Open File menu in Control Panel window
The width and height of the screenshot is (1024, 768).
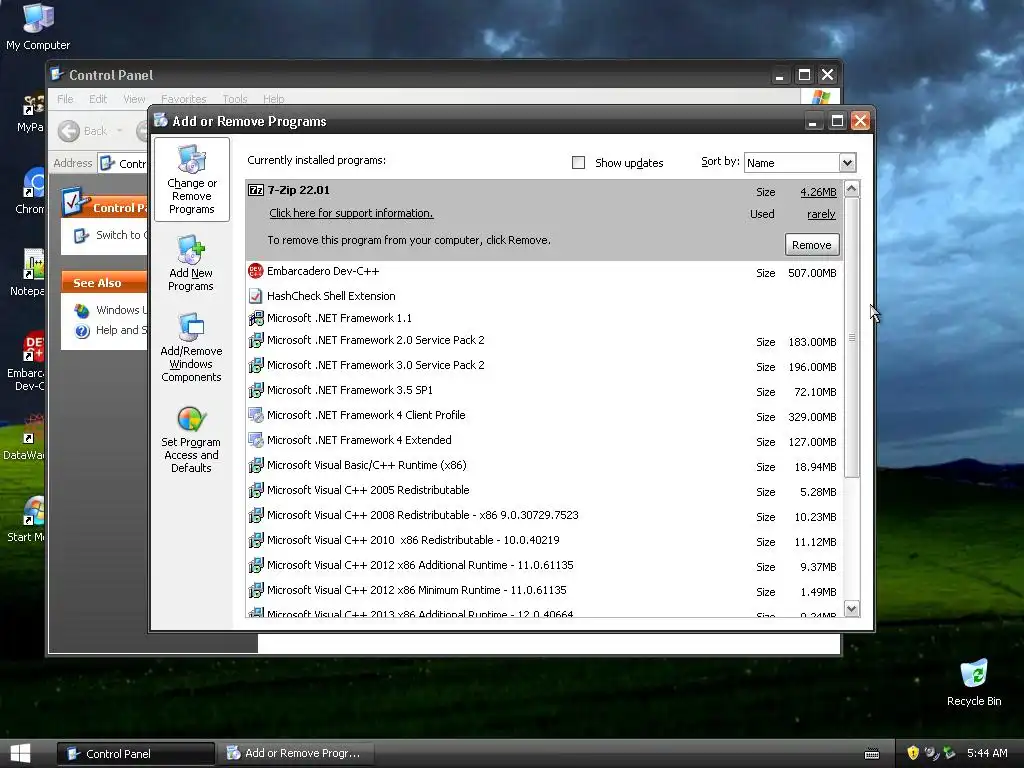click(x=65, y=99)
